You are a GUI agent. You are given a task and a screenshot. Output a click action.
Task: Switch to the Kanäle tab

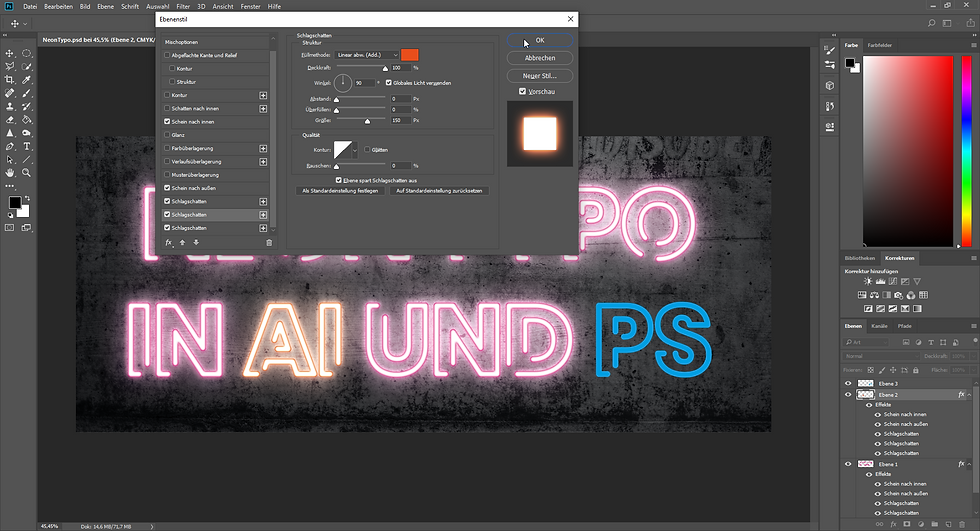(x=879, y=326)
